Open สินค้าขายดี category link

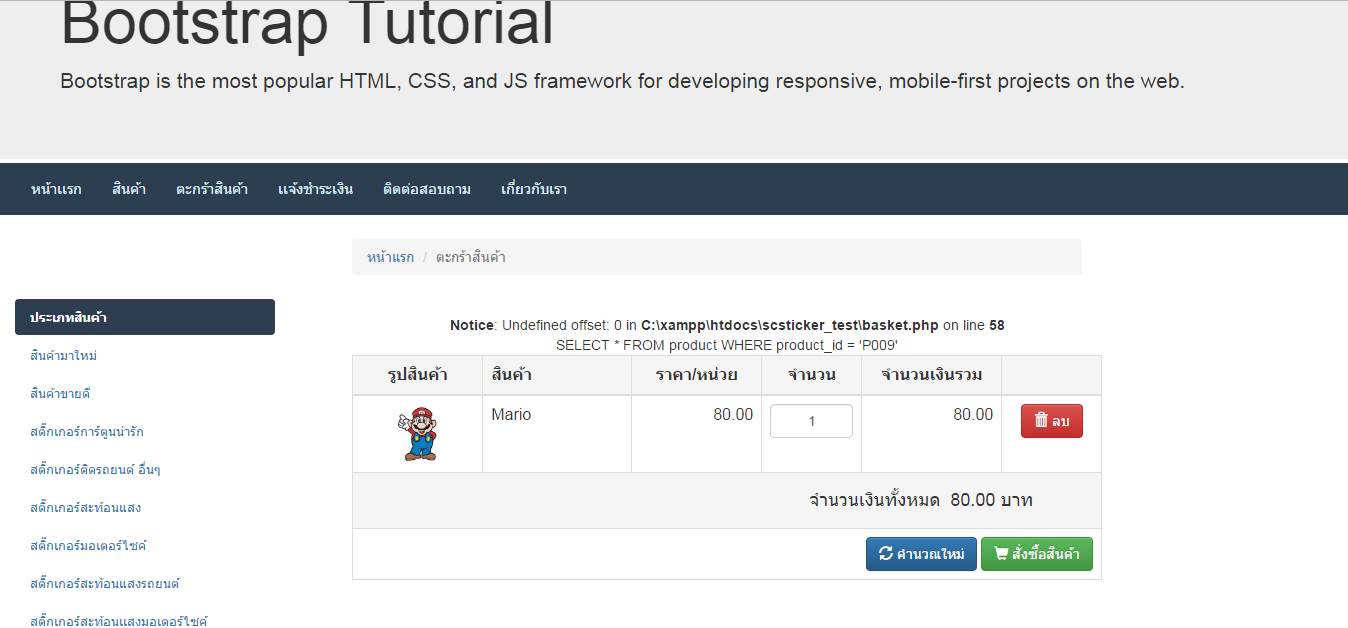coord(60,394)
